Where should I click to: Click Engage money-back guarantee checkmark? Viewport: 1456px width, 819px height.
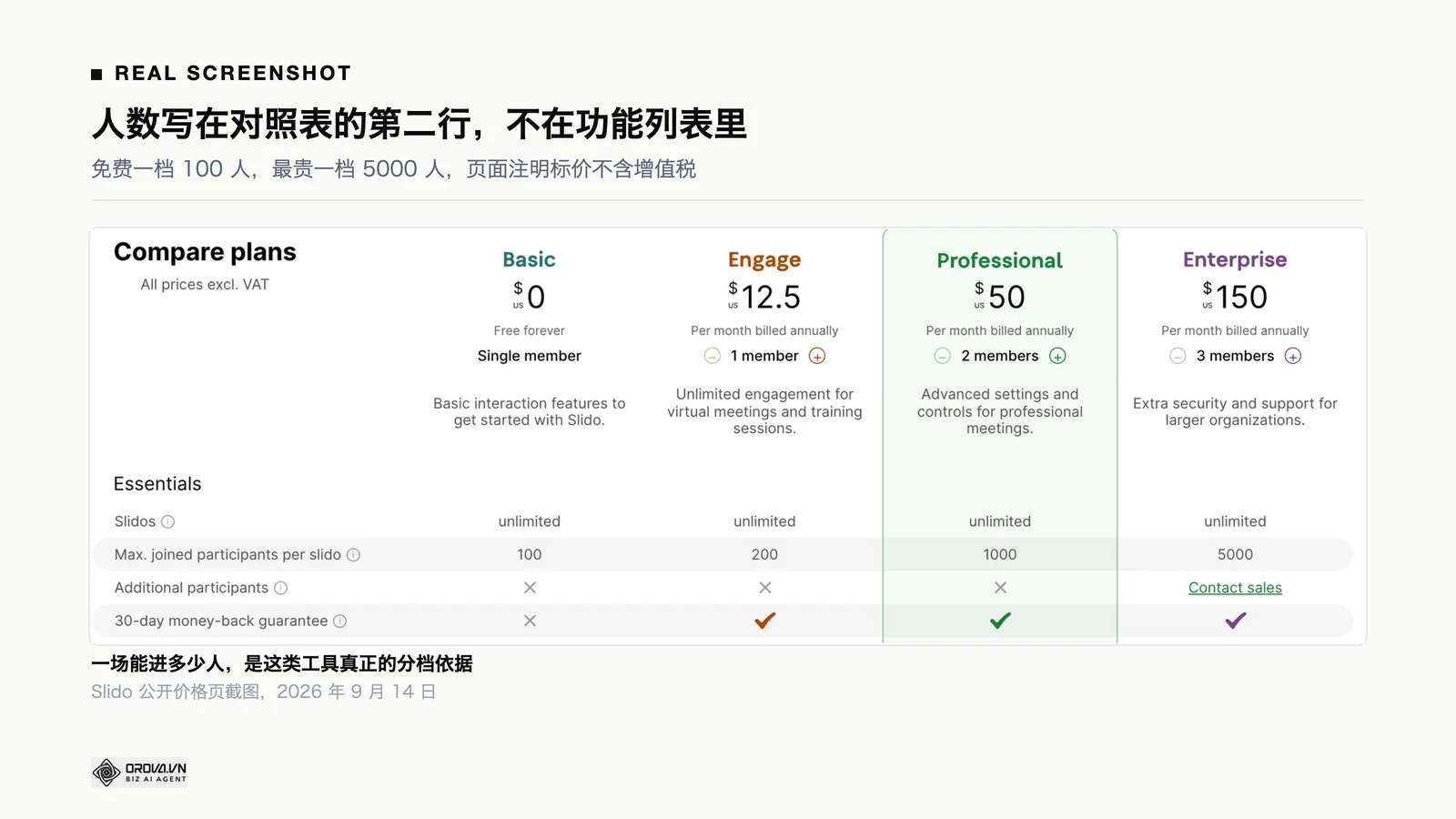pos(764,621)
